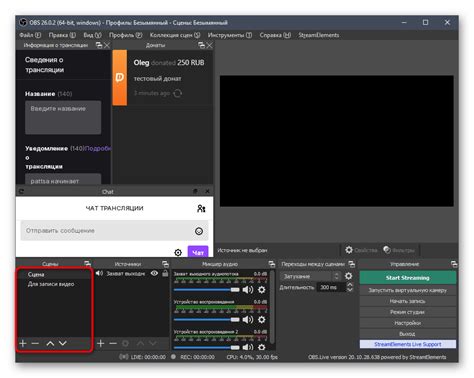
Task: Replay Oleg's donation alert
Action: click(178, 93)
